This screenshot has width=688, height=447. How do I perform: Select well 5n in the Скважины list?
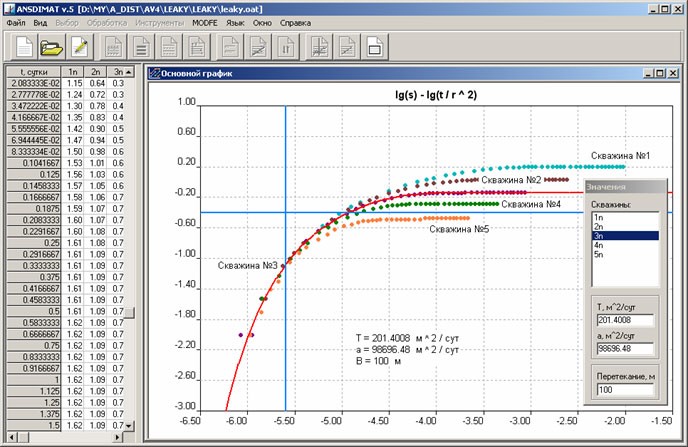point(625,254)
